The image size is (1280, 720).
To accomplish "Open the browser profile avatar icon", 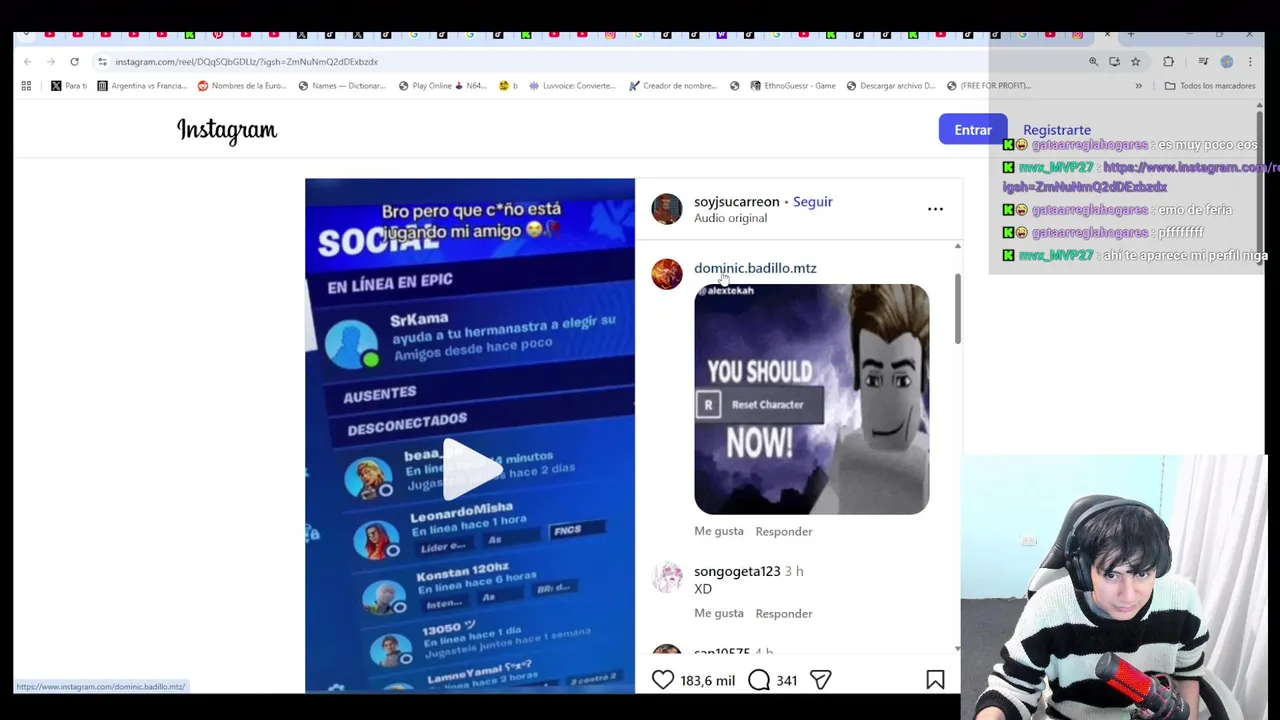I will [1227, 61].
